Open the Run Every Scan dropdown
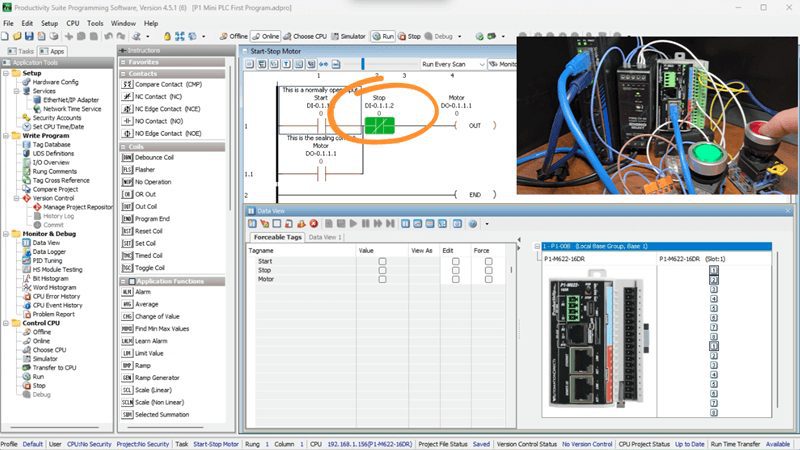 pos(452,64)
